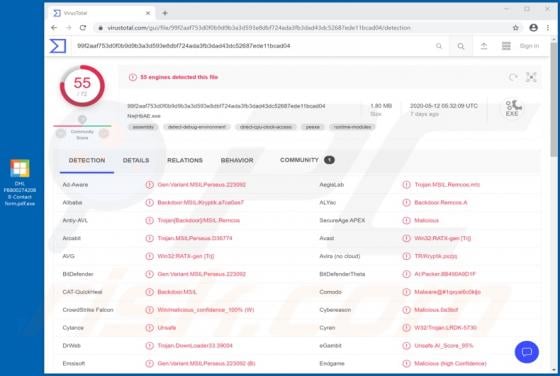
Task: Click alert icon beside Avast result
Action: click(406, 238)
